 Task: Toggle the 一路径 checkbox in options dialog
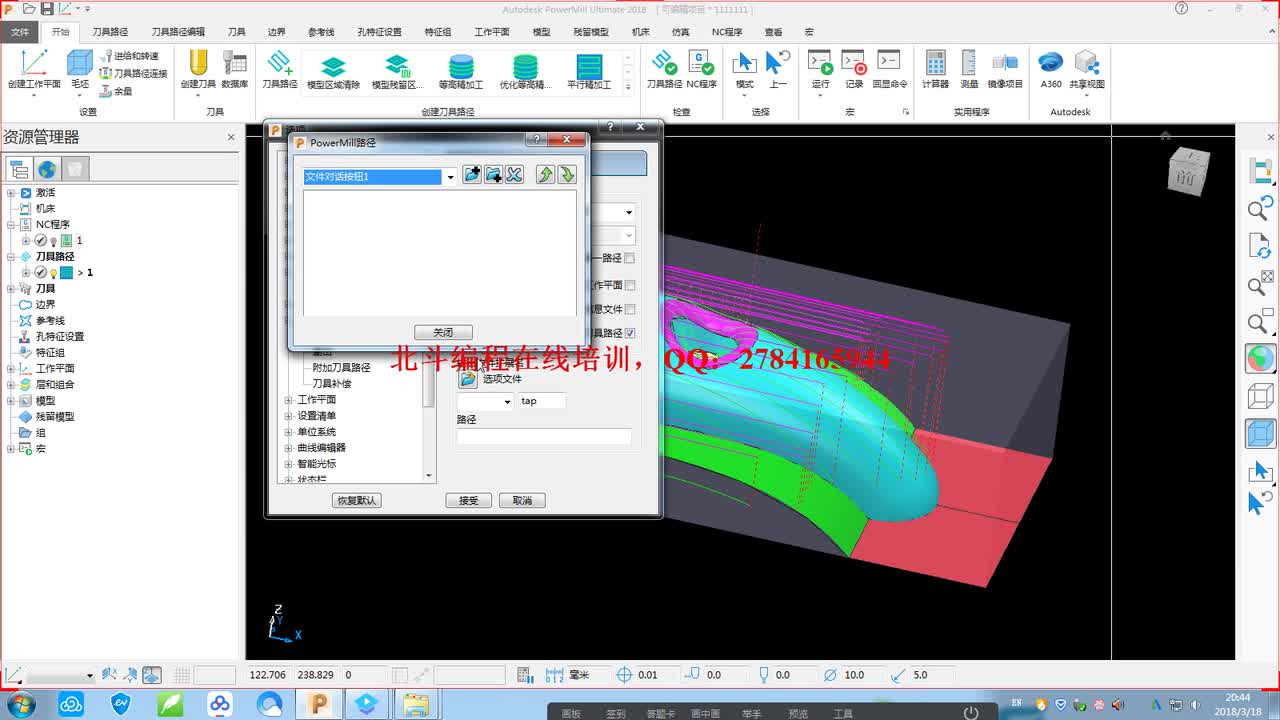[x=629, y=258]
